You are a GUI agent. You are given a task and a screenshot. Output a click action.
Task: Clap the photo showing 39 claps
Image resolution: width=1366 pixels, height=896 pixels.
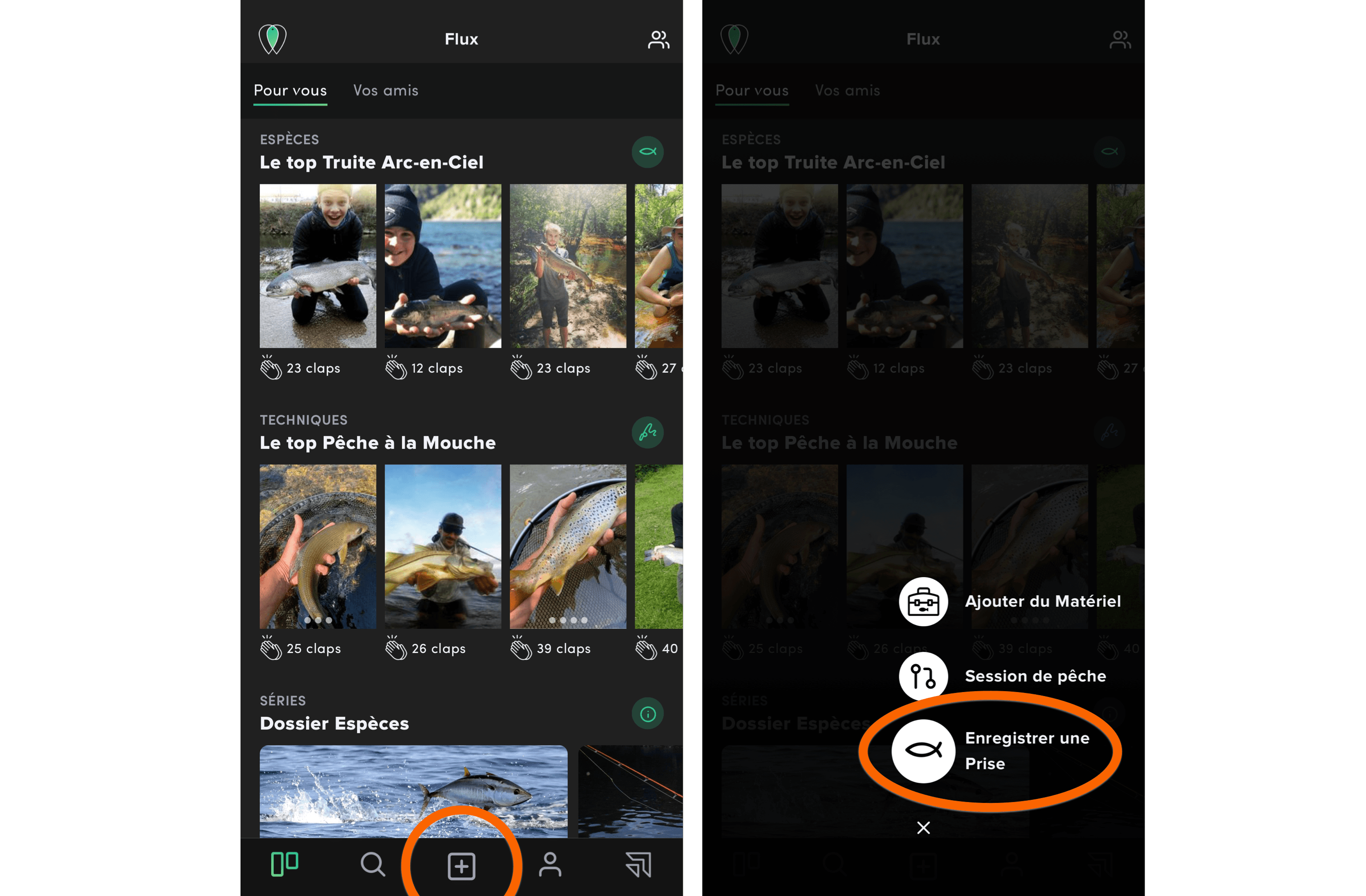coord(521,648)
